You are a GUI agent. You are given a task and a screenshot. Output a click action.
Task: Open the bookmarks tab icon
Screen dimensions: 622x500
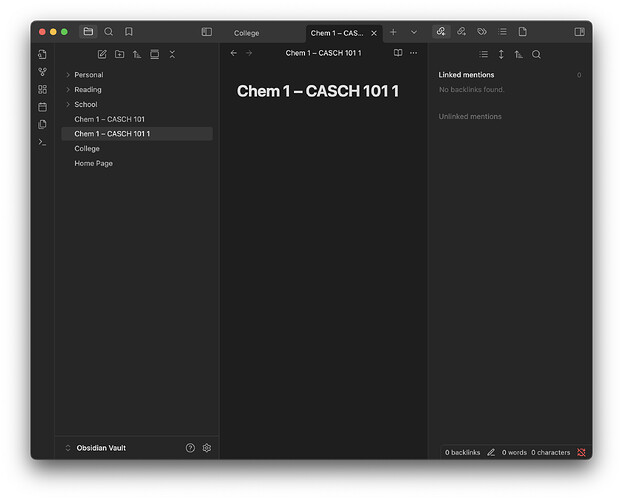129,31
